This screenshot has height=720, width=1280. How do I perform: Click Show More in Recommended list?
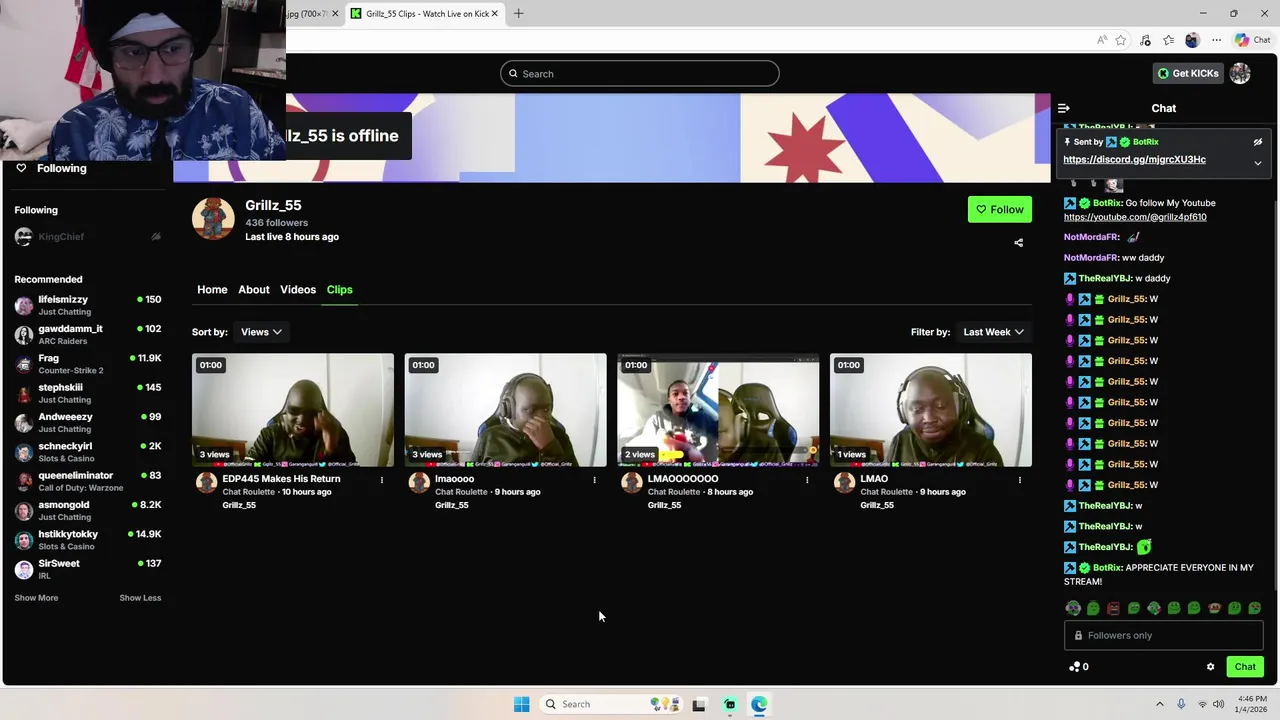(36, 598)
